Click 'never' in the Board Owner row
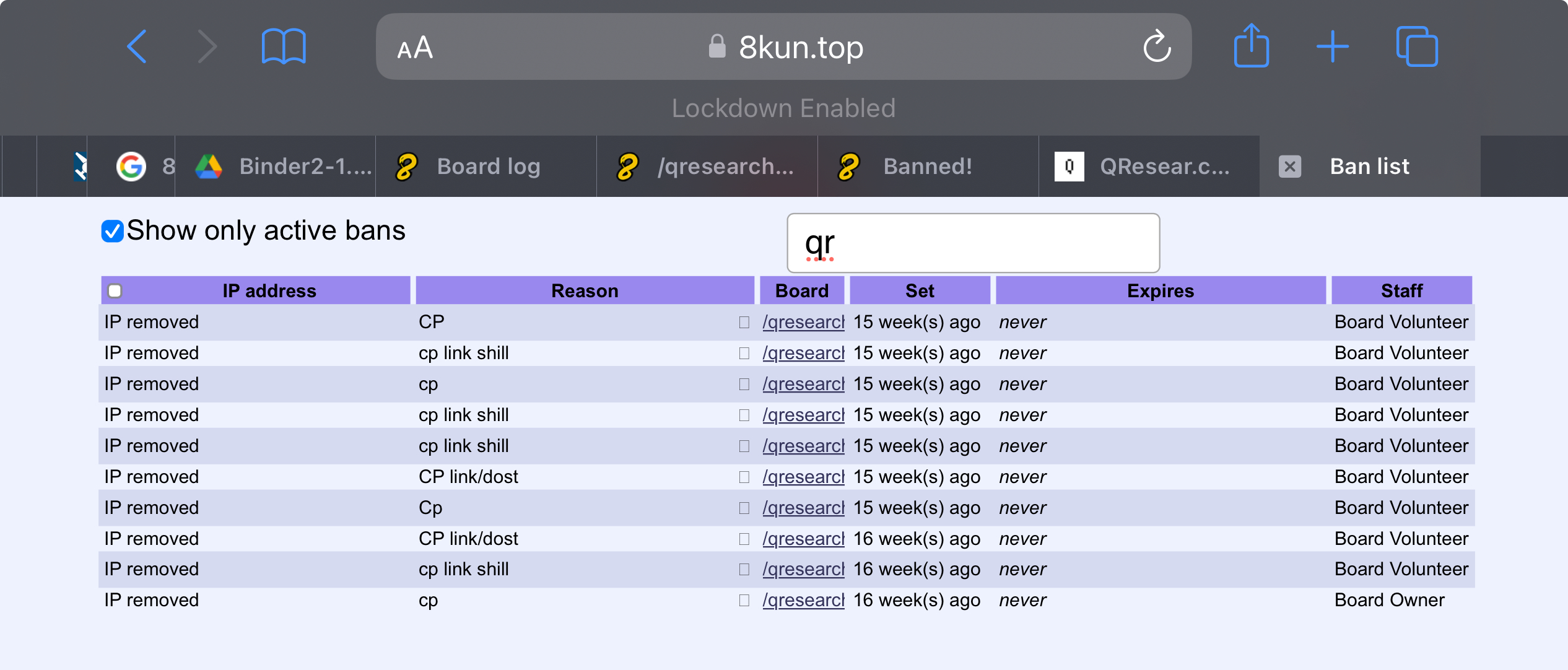The height and width of the screenshot is (670, 1568). click(x=1022, y=600)
